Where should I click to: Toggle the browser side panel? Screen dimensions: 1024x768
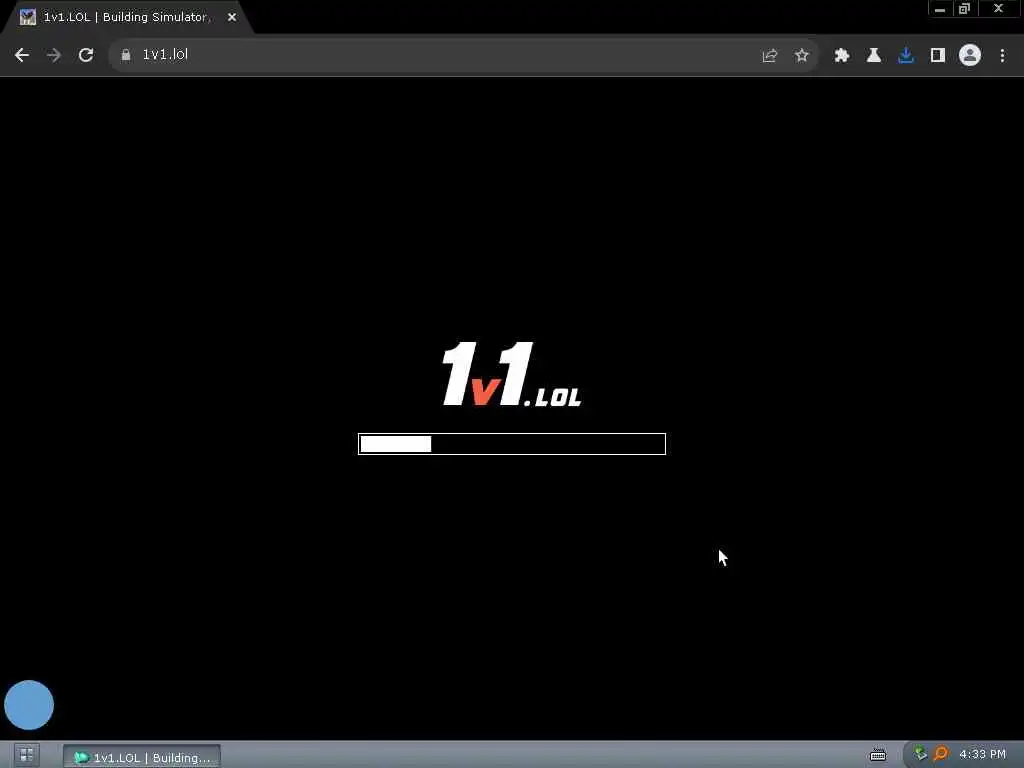pos(937,56)
